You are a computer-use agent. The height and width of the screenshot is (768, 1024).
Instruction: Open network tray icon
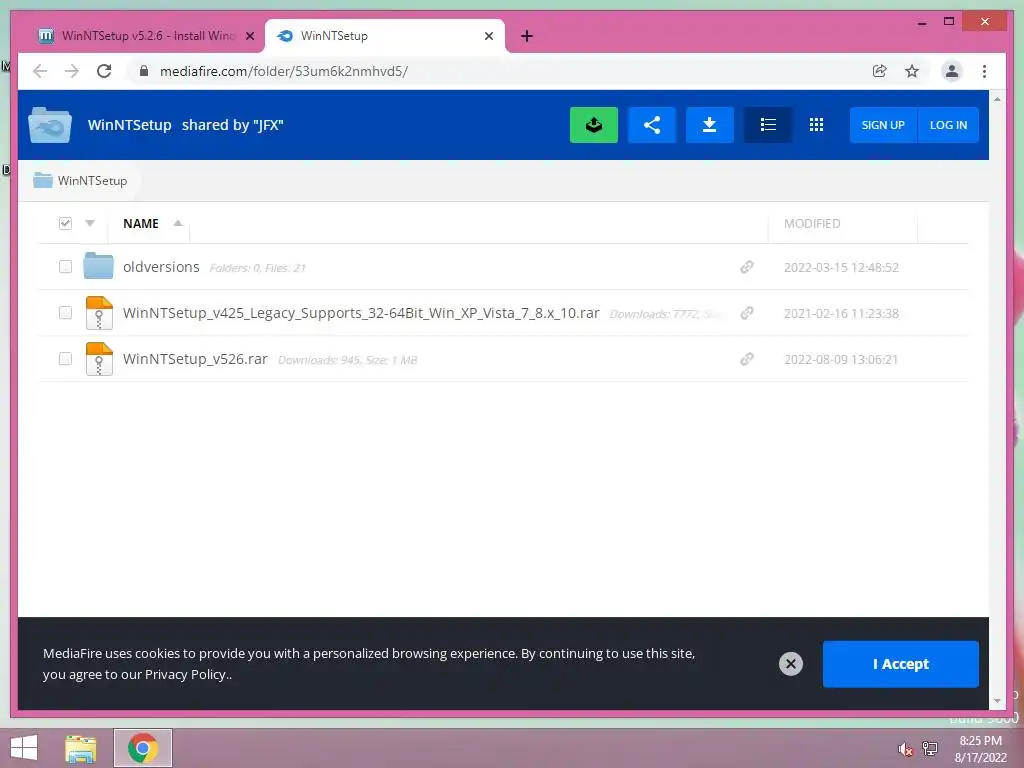(x=930, y=748)
